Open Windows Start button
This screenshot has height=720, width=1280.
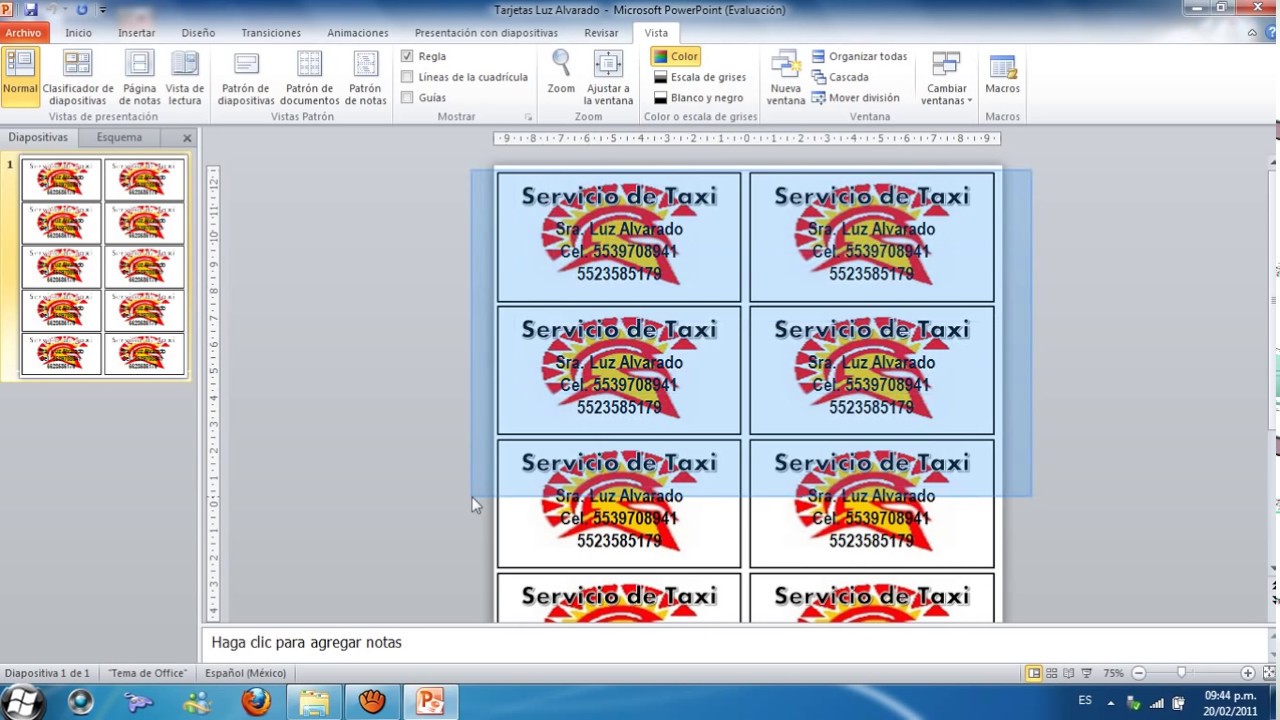tap(22, 702)
